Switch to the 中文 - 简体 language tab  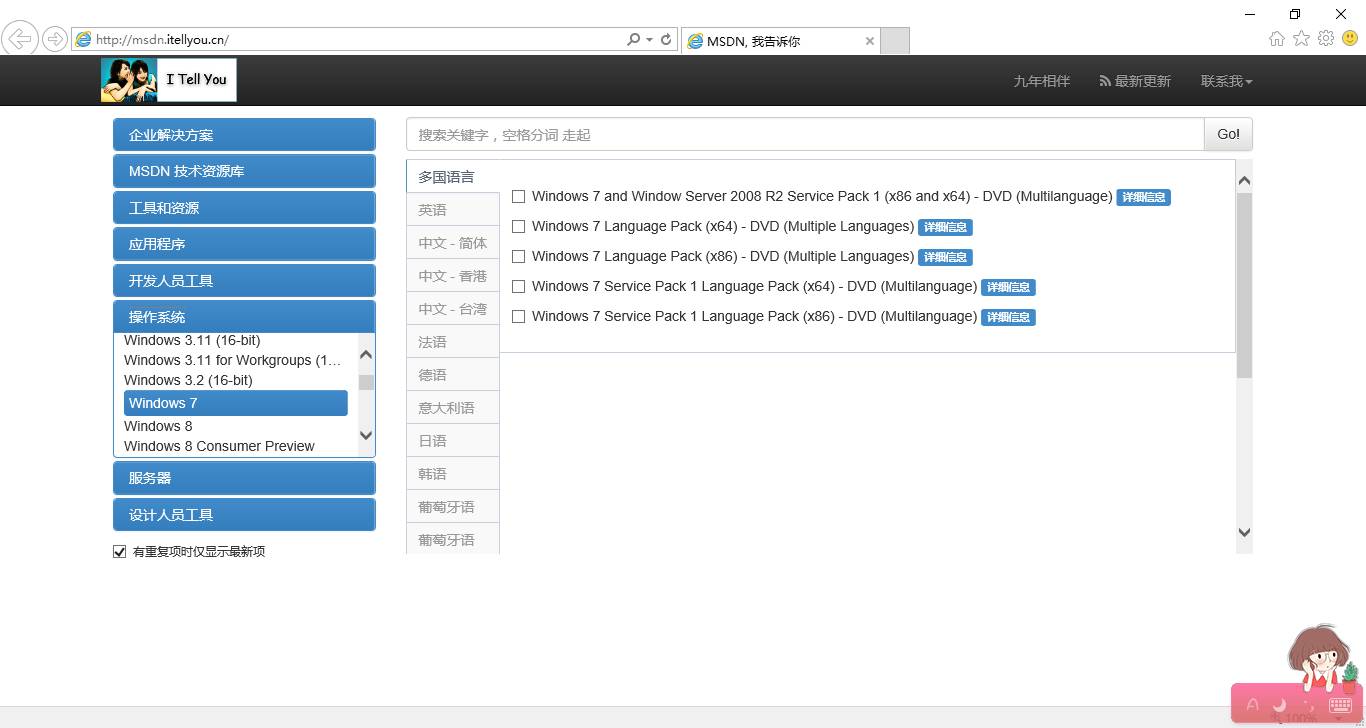click(x=452, y=243)
